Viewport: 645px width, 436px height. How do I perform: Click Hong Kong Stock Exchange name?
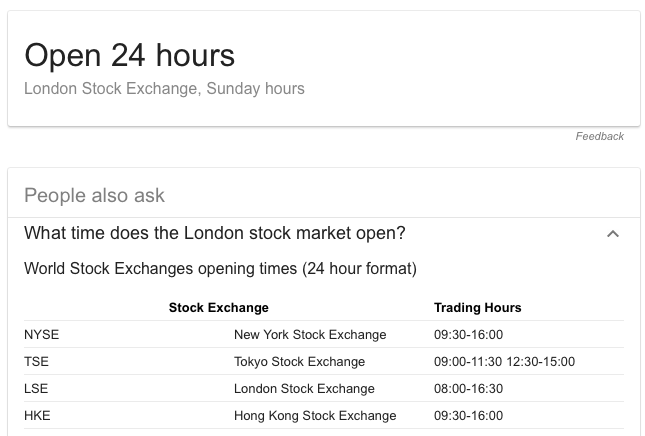click(315, 415)
